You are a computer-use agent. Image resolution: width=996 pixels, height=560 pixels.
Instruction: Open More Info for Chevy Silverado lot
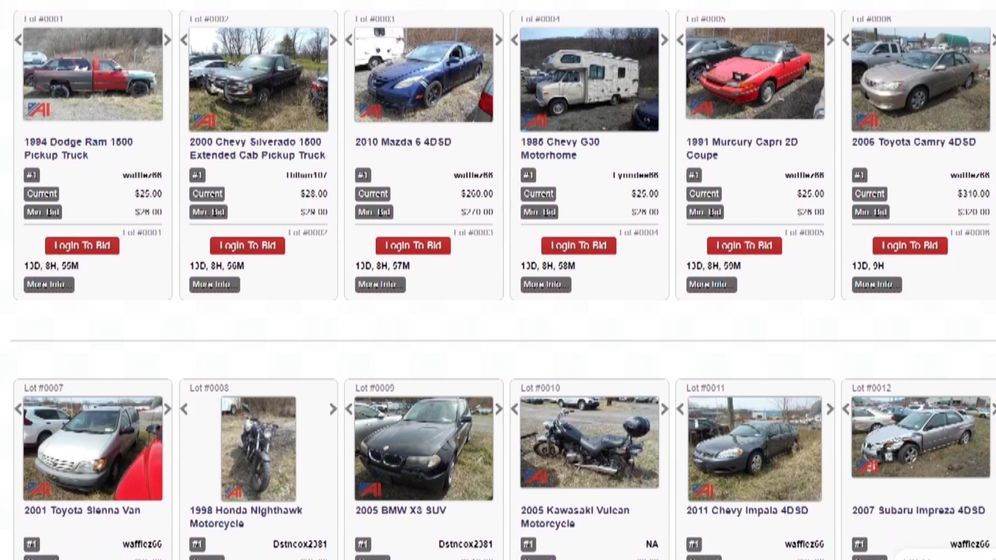(215, 284)
